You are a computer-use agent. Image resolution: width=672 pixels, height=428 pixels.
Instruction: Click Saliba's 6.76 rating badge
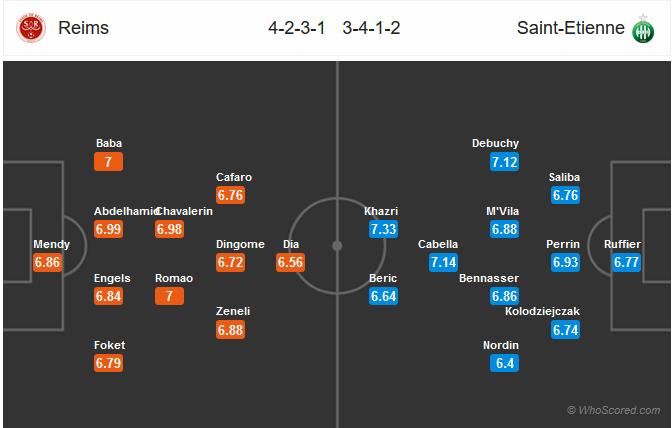[564, 196]
